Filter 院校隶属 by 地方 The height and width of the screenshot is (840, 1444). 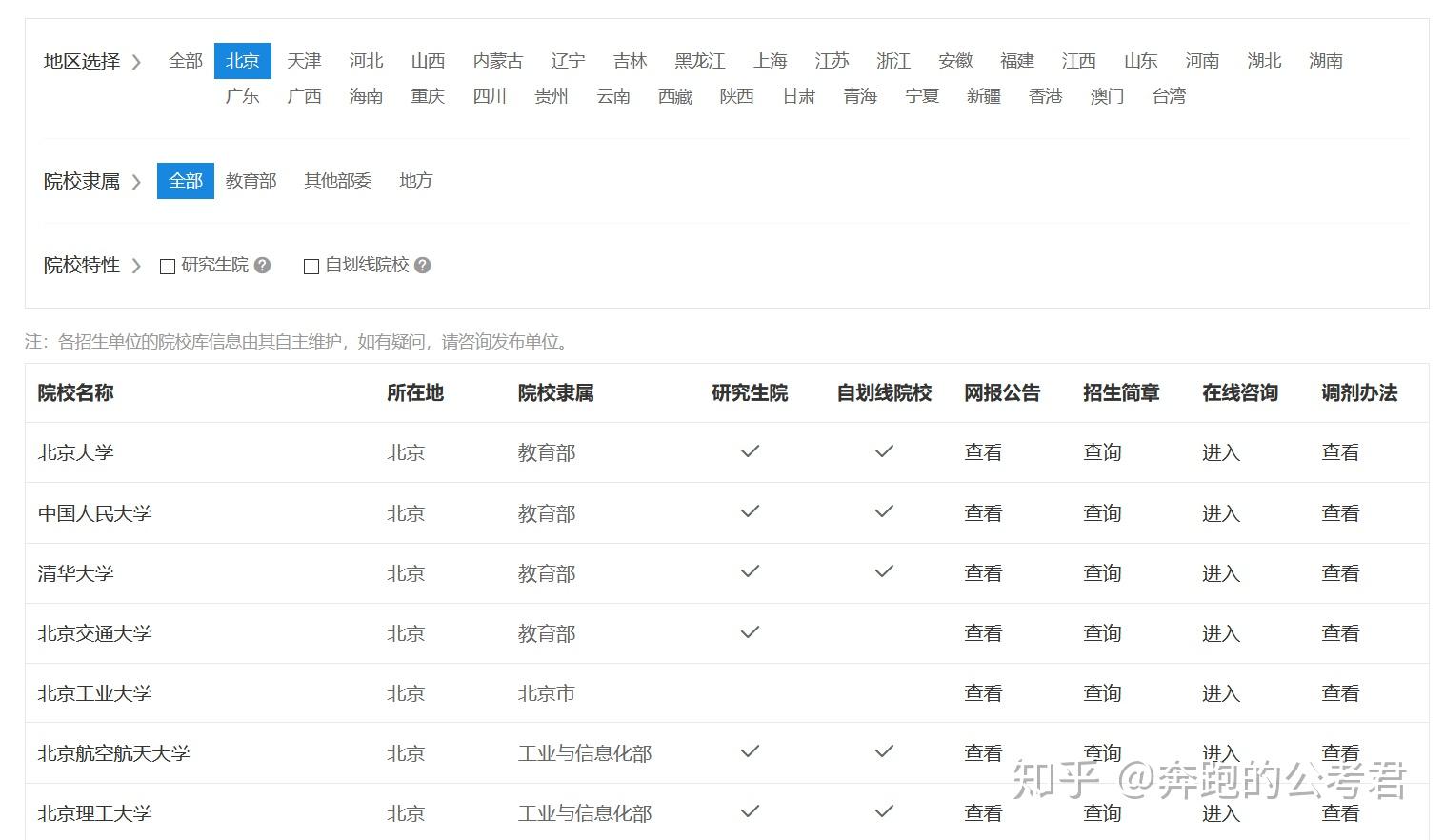416,181
